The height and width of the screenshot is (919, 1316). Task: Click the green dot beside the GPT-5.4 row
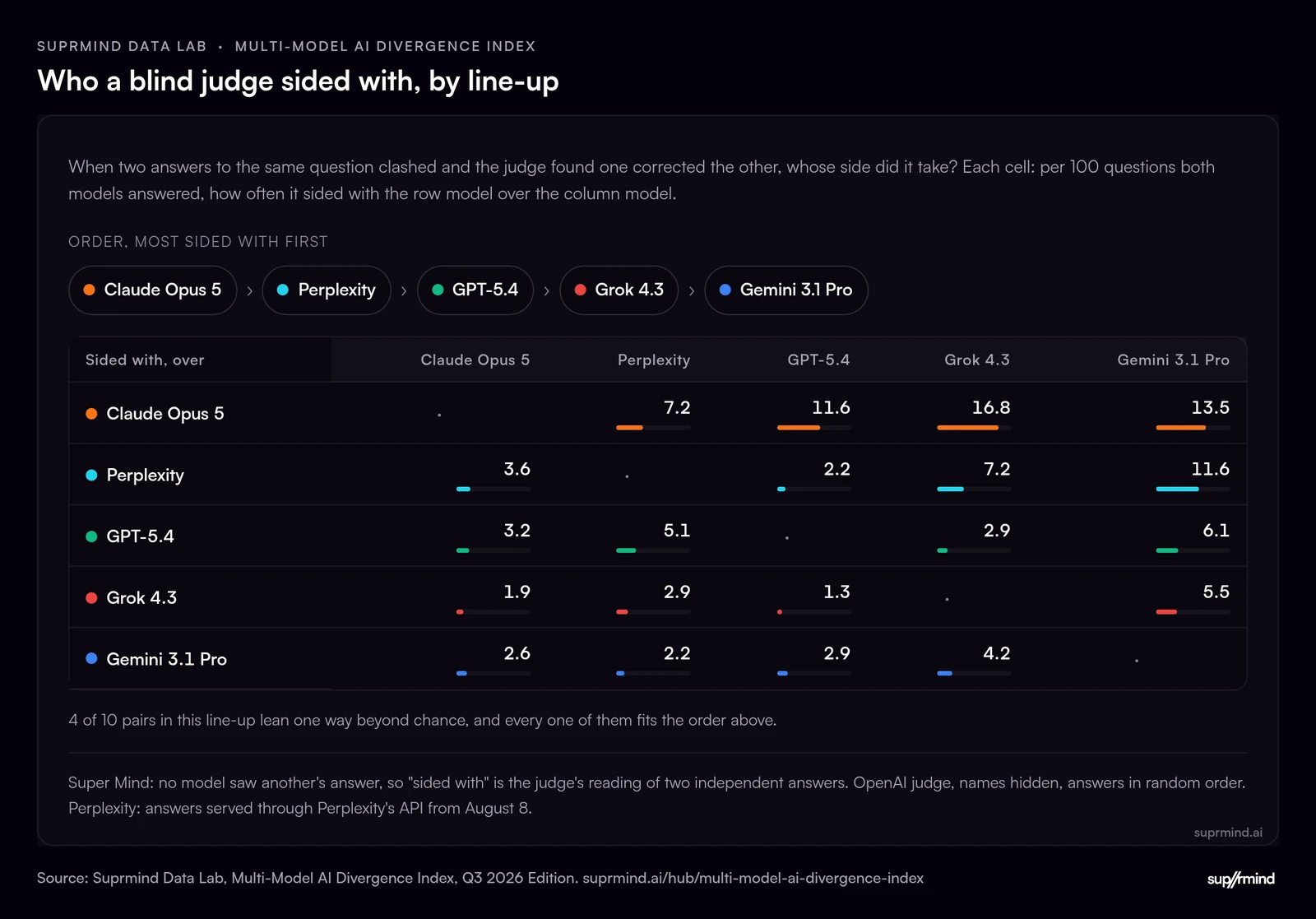coord(91,536)
